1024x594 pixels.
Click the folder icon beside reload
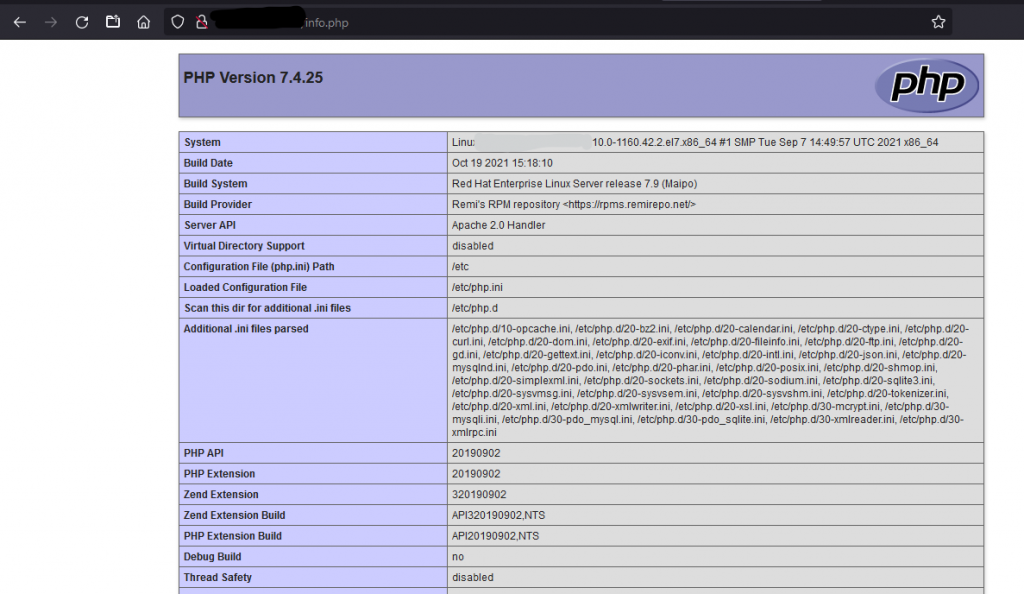(113, 22)
